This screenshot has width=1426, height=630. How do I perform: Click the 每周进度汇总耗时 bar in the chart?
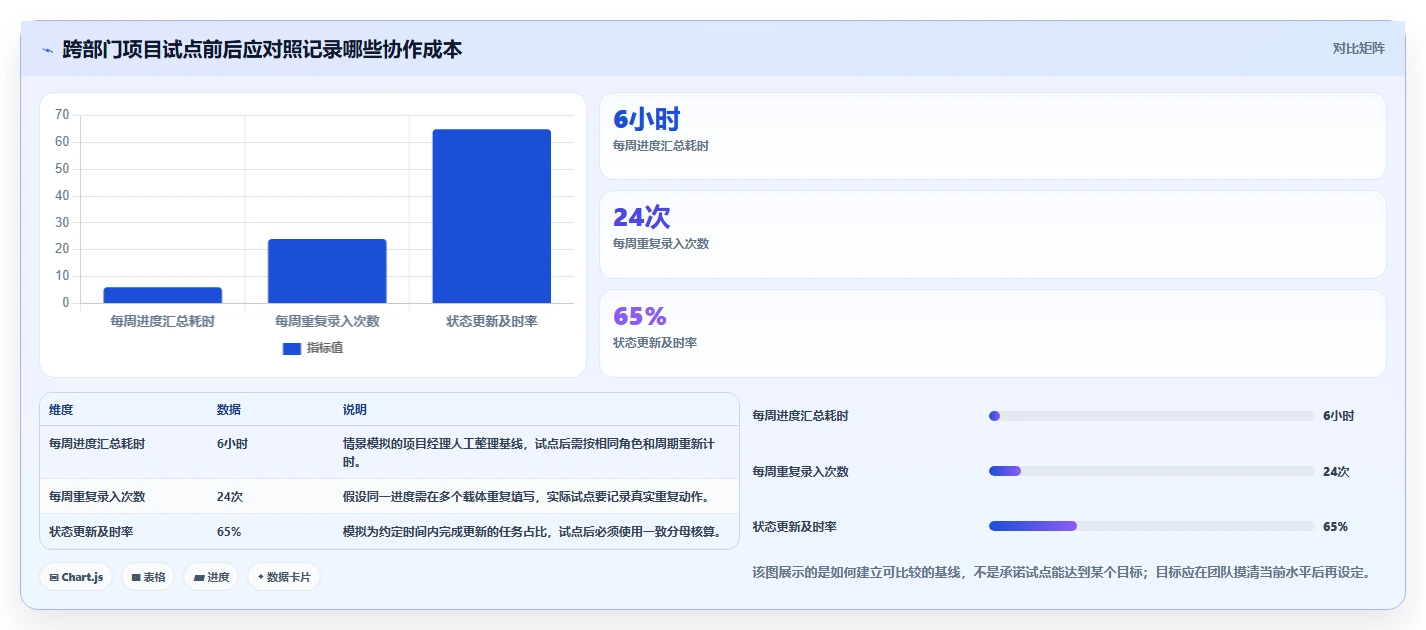pyautogui.click(x=163, y=295)
